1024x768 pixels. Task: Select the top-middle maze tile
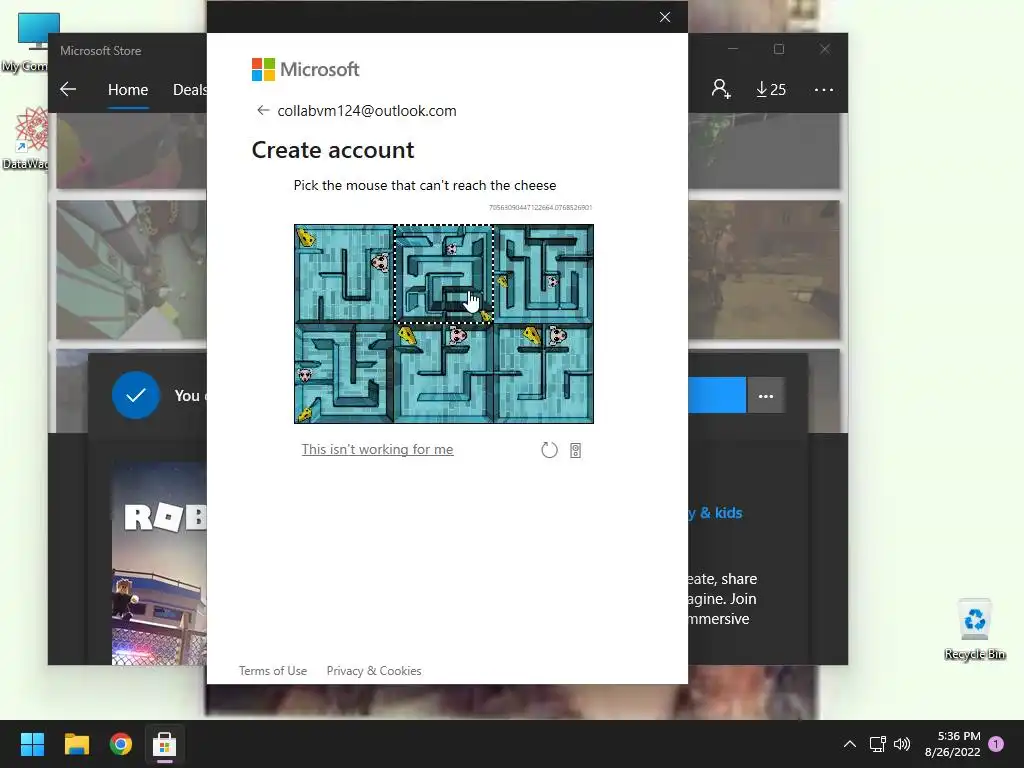(x=444, y=274)
